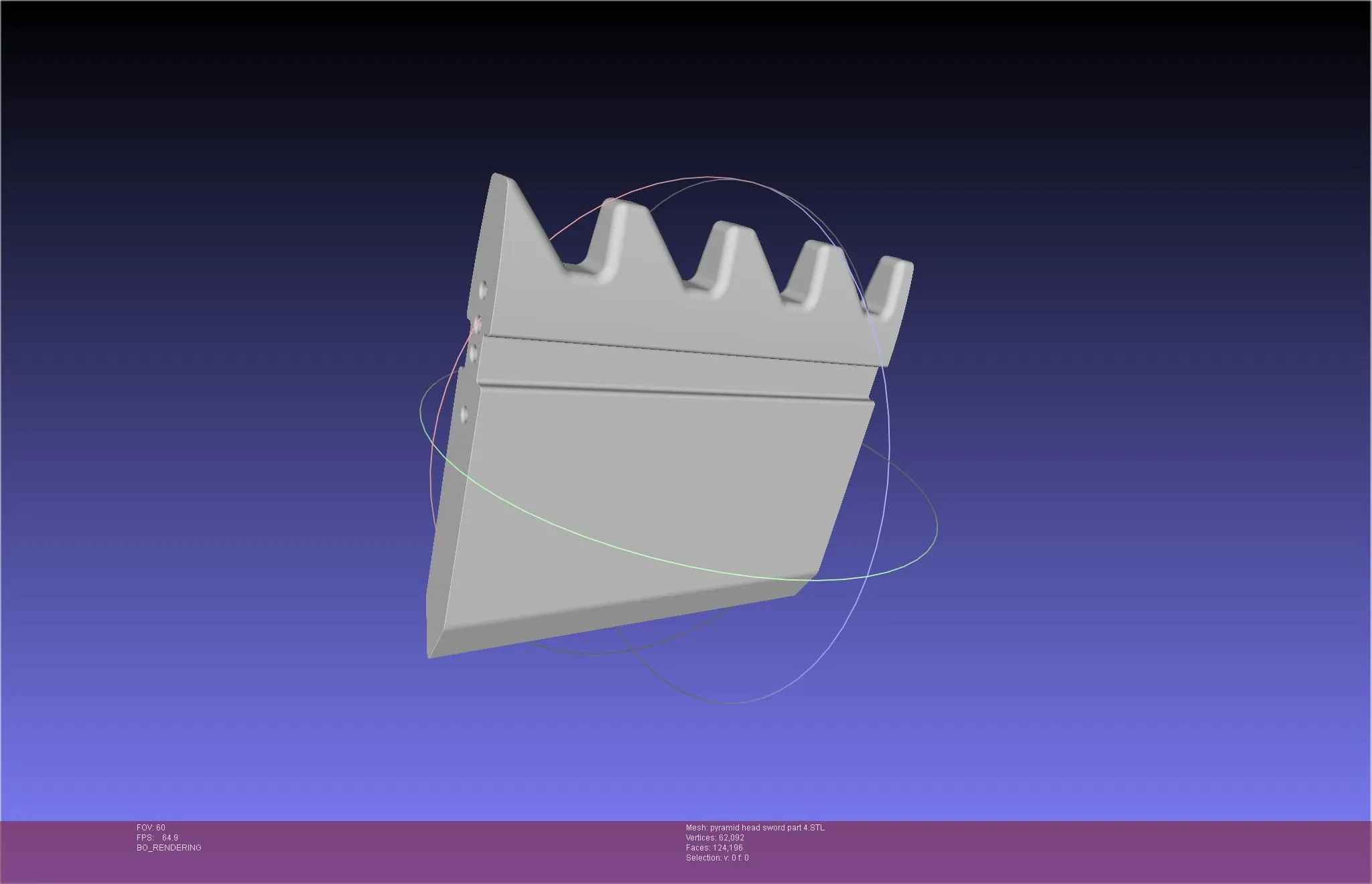This screenshot has height=884, width=1372.
Task: Click the Faces: 124,196 text
Action: (x=714, y=848)
